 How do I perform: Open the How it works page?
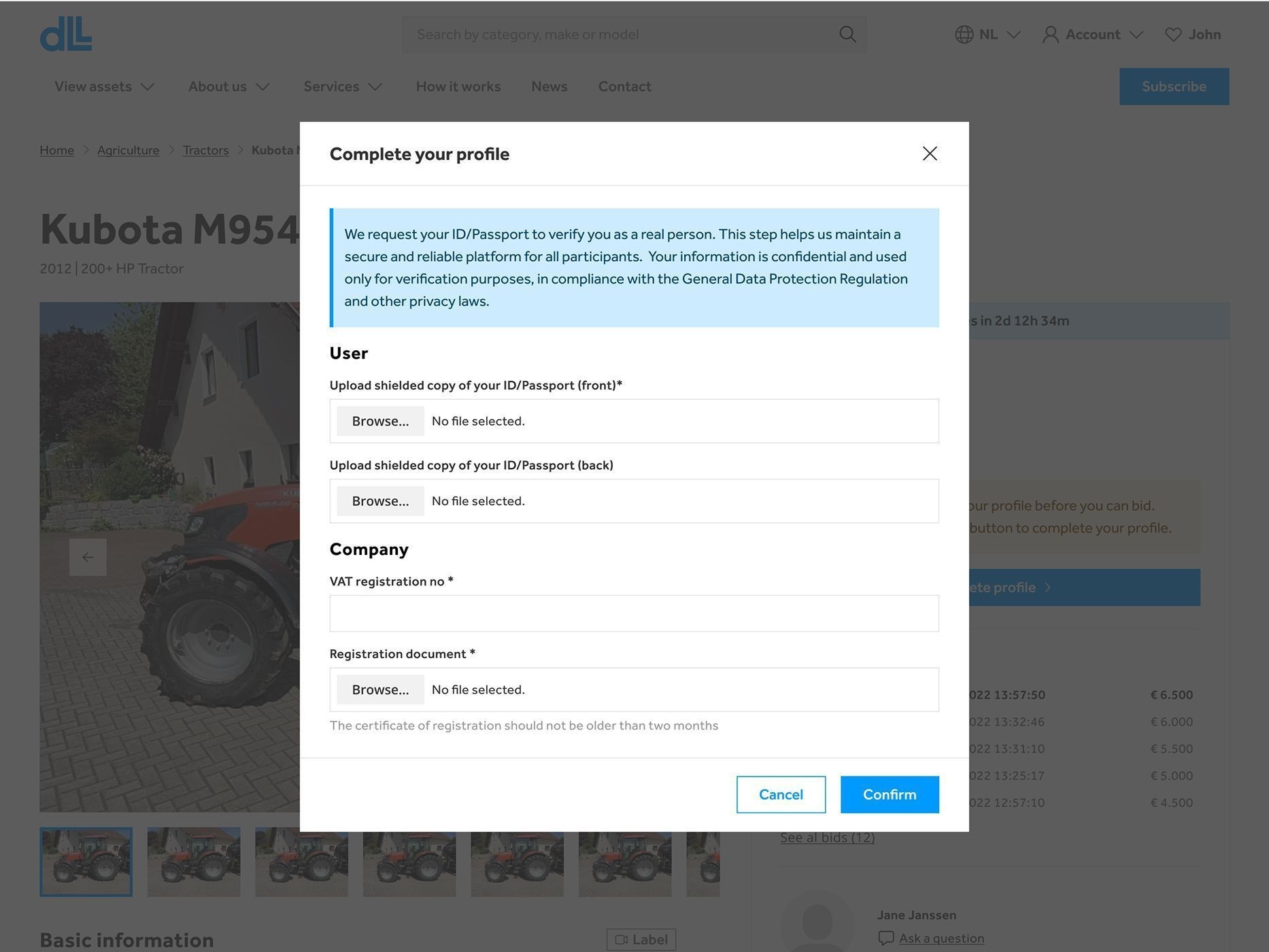[458, 86]
